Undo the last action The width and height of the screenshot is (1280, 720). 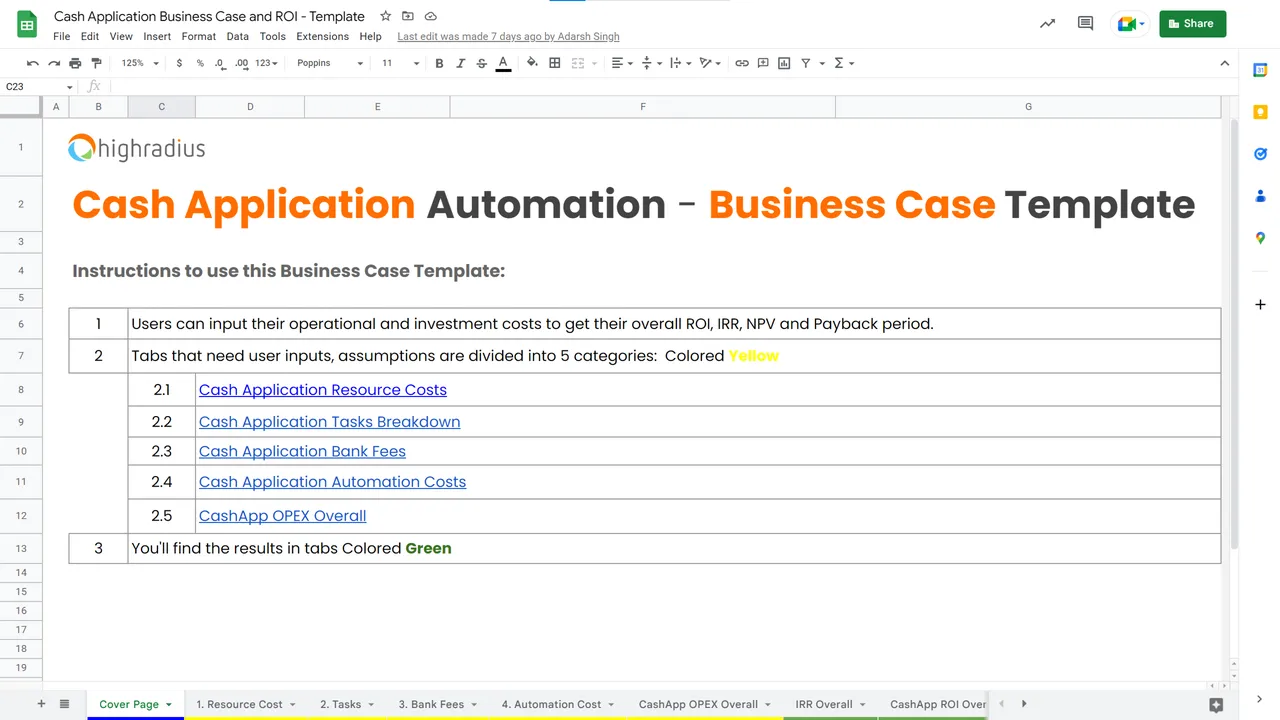coord(33,63)
